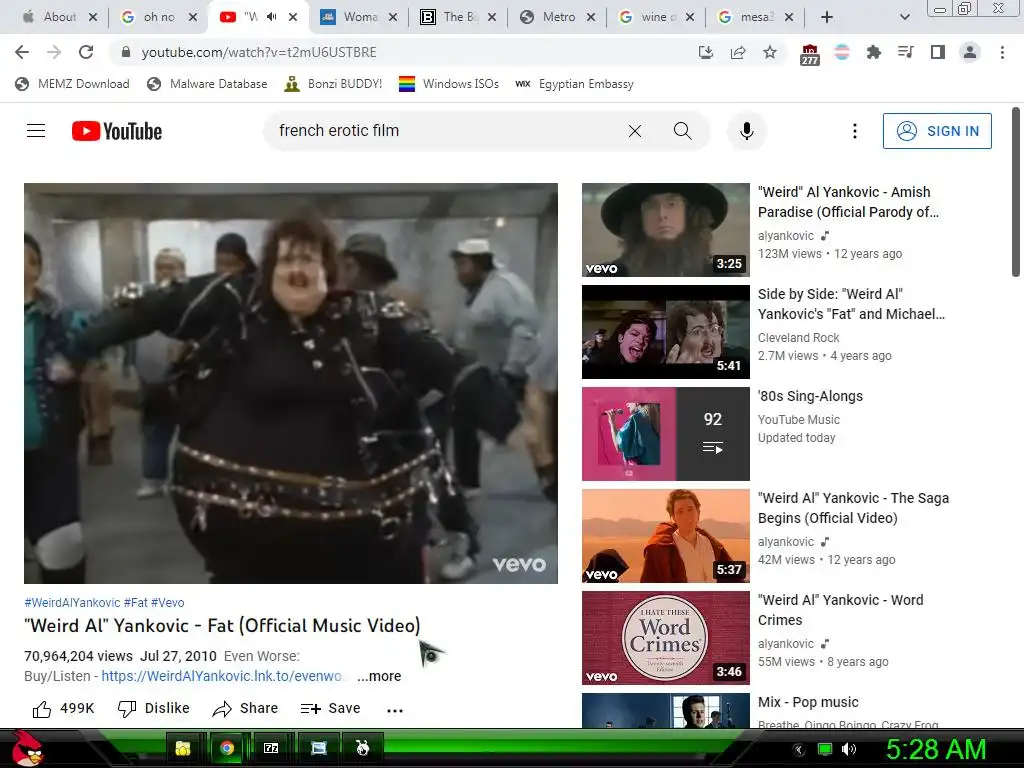Open the Egyptian Embassy bookmark
Screen dimensions: 1024x768
pyautogui.click(x=574, y=84)
